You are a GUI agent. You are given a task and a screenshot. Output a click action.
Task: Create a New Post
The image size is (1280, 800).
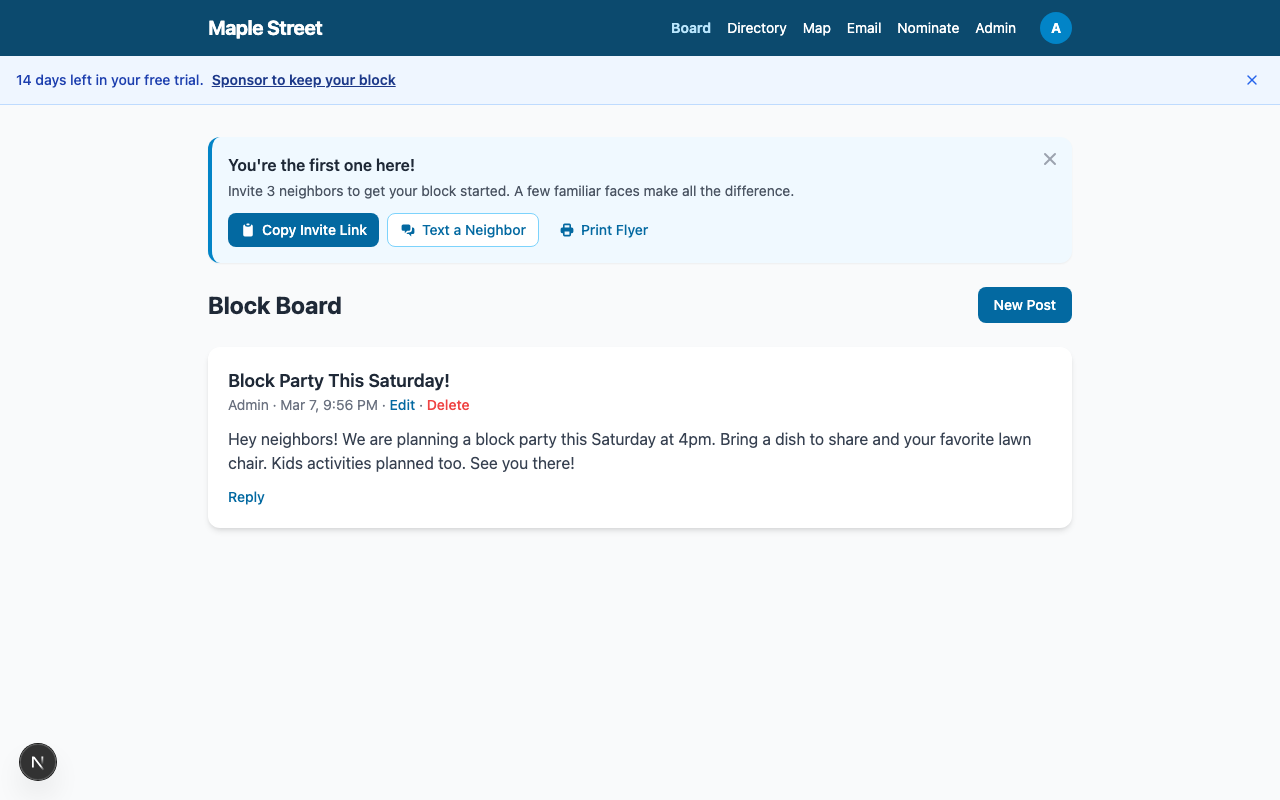1024,305
